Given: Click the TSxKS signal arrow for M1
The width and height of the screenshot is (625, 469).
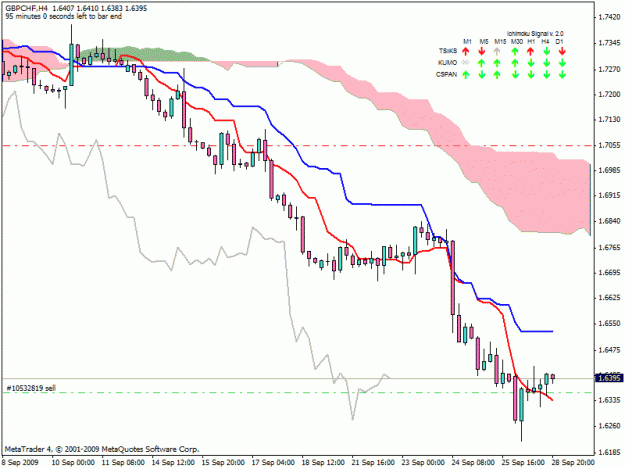Looking at the screenshot, I should click(x=466, y=51).
